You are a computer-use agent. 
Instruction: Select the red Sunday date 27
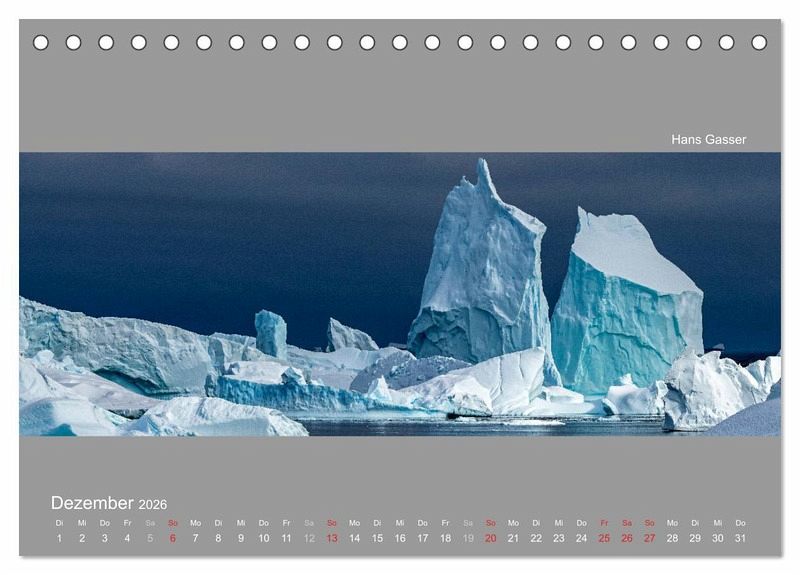(650, 538)
